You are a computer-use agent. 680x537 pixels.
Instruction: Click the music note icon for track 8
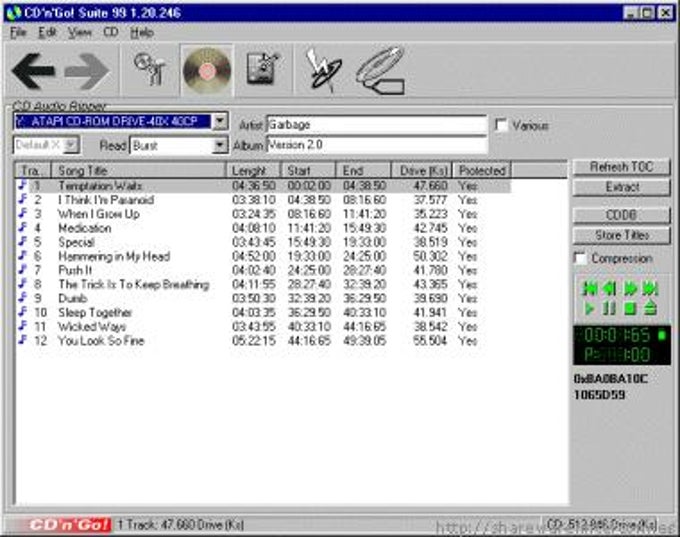click(23, 284)
